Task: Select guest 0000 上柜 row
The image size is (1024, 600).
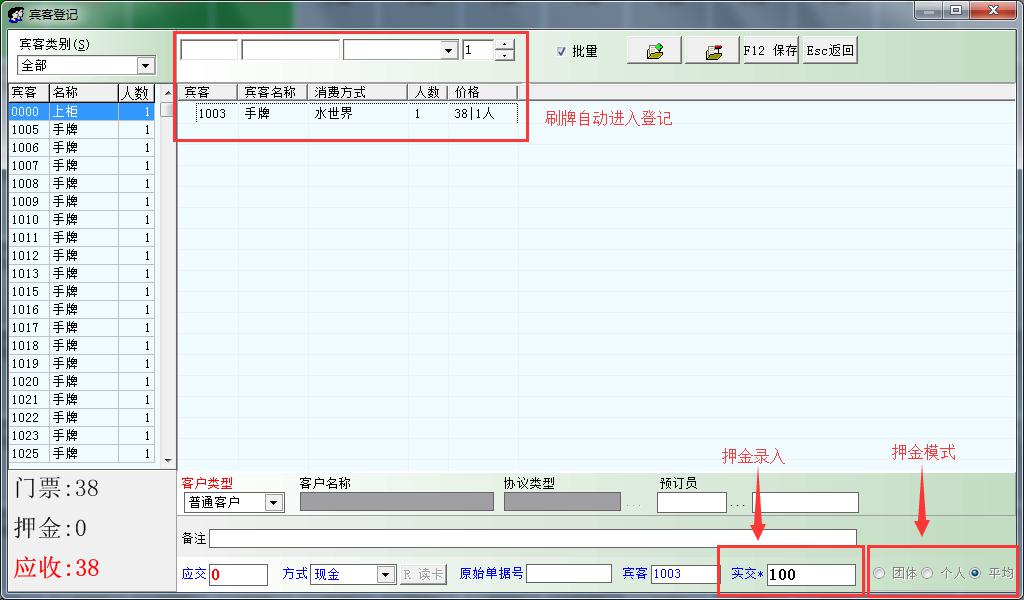Action: [x=82, y=112]
